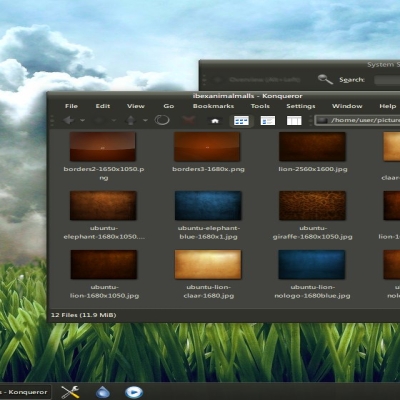Select ubuntu-elephant-blue-1680x1.jpg thumbnail
Viewport: 400px width, 400px height.
click(208, 205)
